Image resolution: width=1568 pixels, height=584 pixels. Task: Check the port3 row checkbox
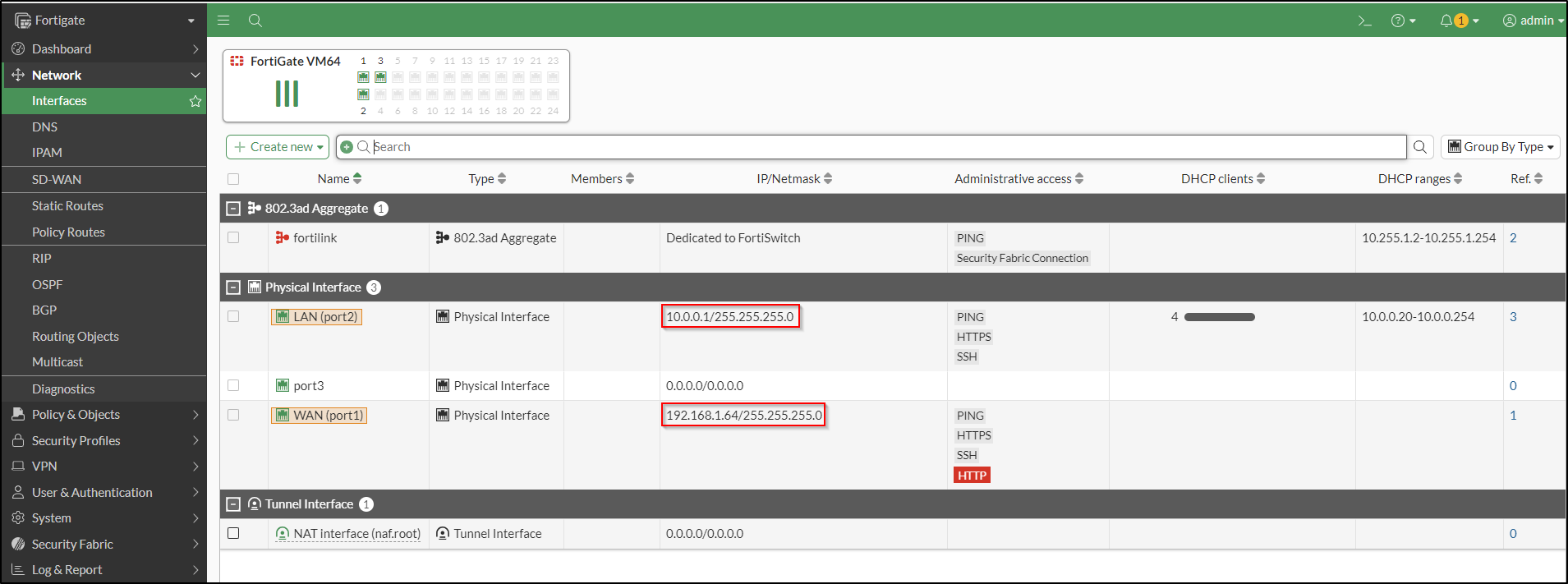tap(233, 385)
